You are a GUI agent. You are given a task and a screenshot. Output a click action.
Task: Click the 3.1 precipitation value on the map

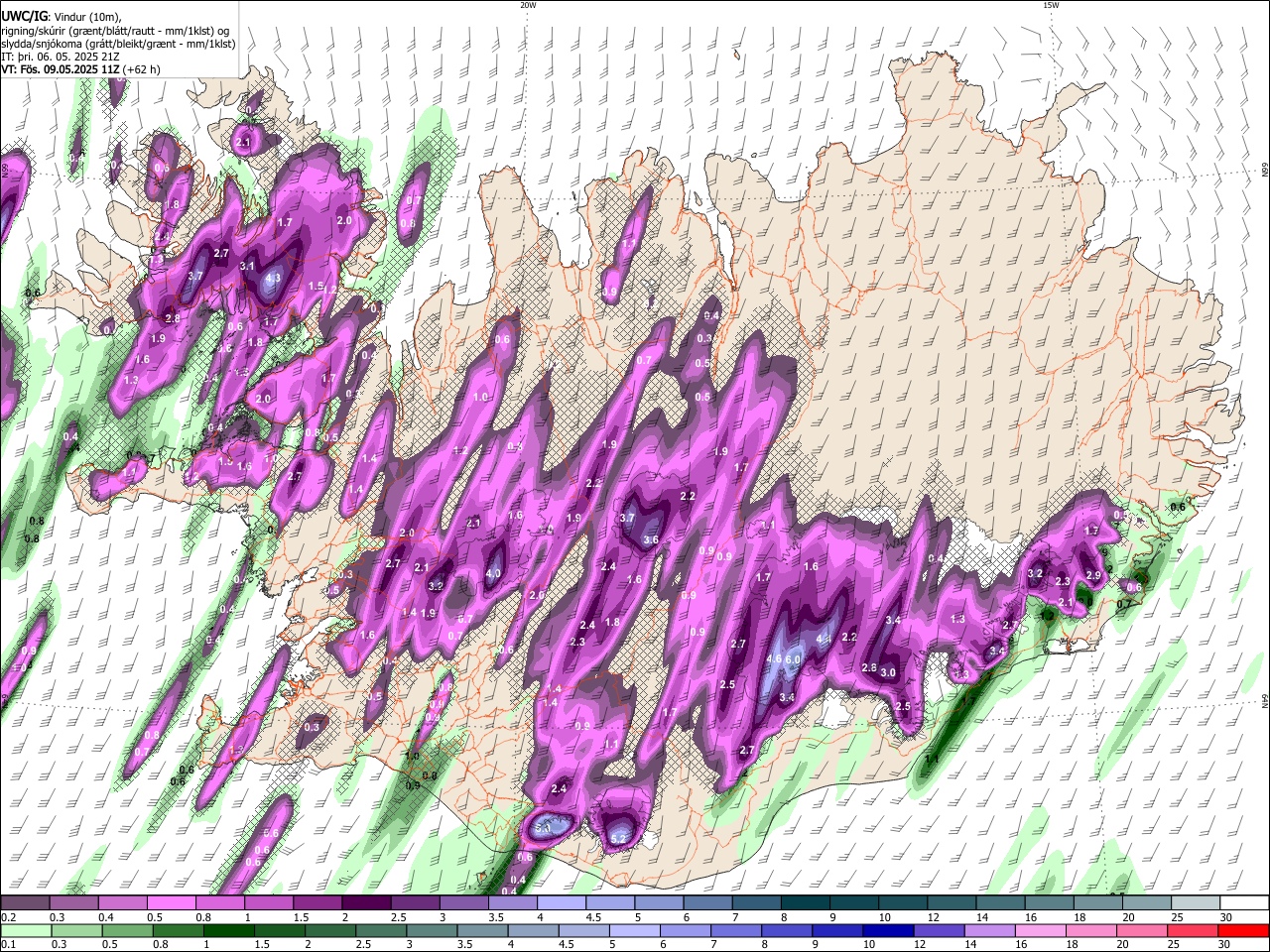pos(247,267)
